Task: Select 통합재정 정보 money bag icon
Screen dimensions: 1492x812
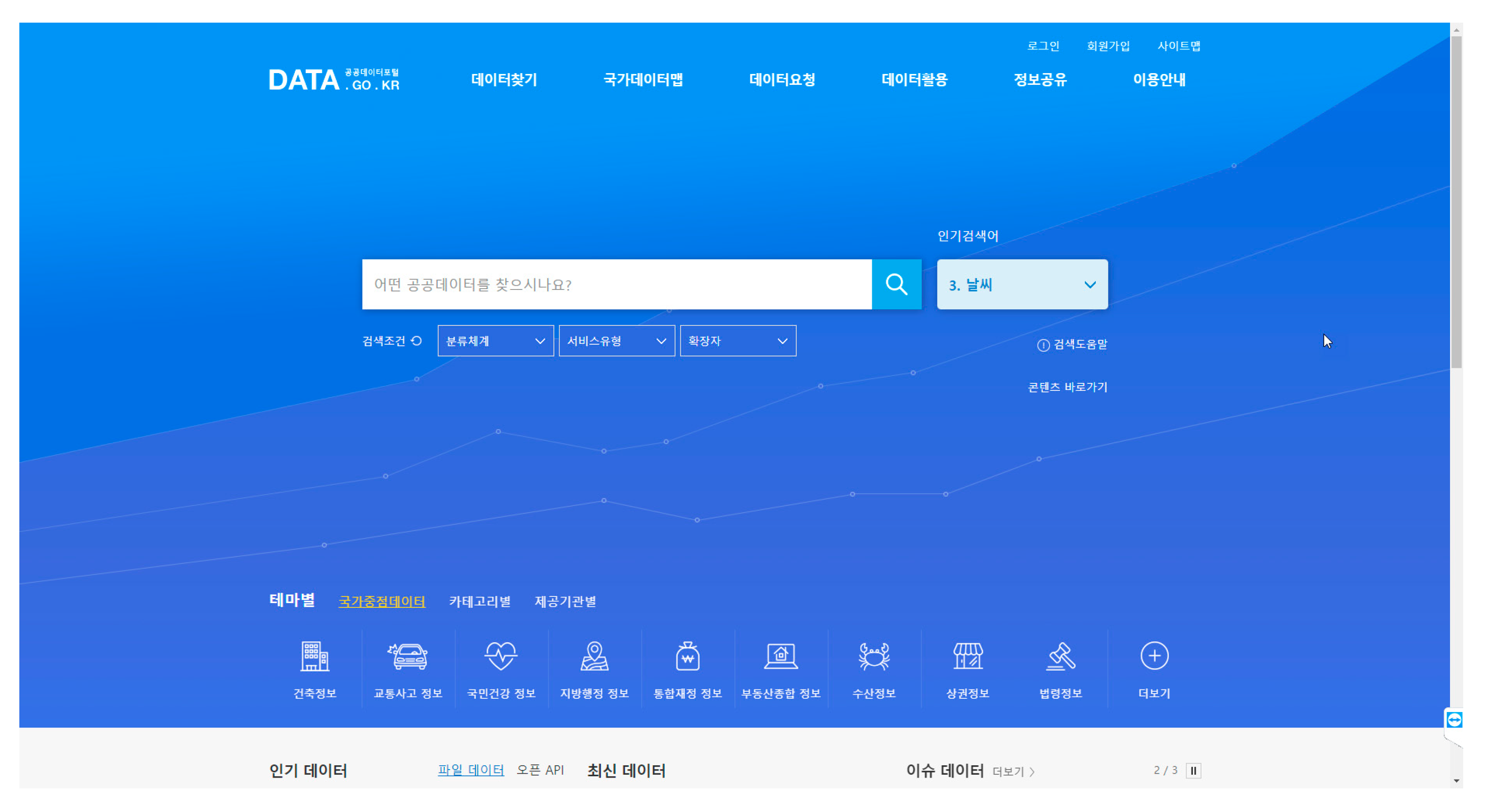Action: pyautogui.click(x=687, y=657)
